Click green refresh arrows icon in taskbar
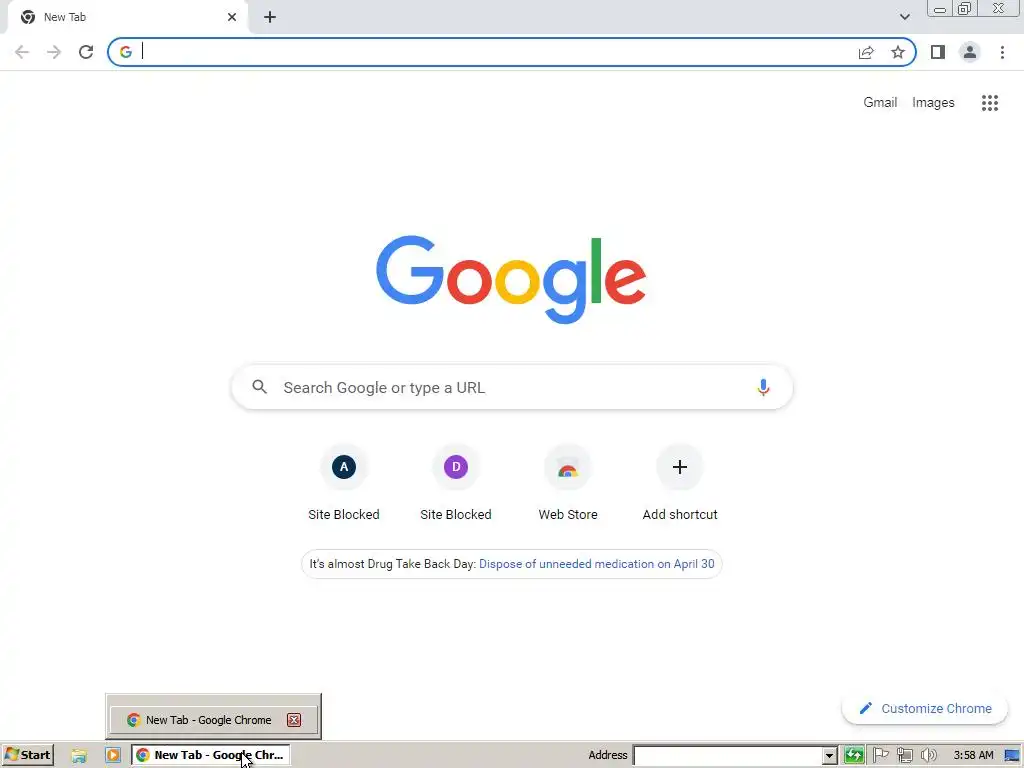 click(x=854, y=756)
